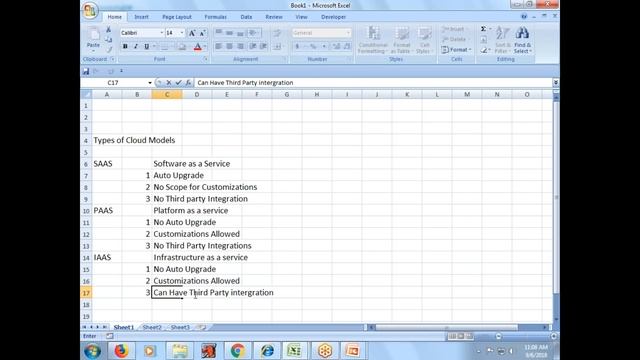The height and width of the screenshot is (360, 640).
Task: Switch to the Sheet3 worksheet tab
Action: point(180,327)
